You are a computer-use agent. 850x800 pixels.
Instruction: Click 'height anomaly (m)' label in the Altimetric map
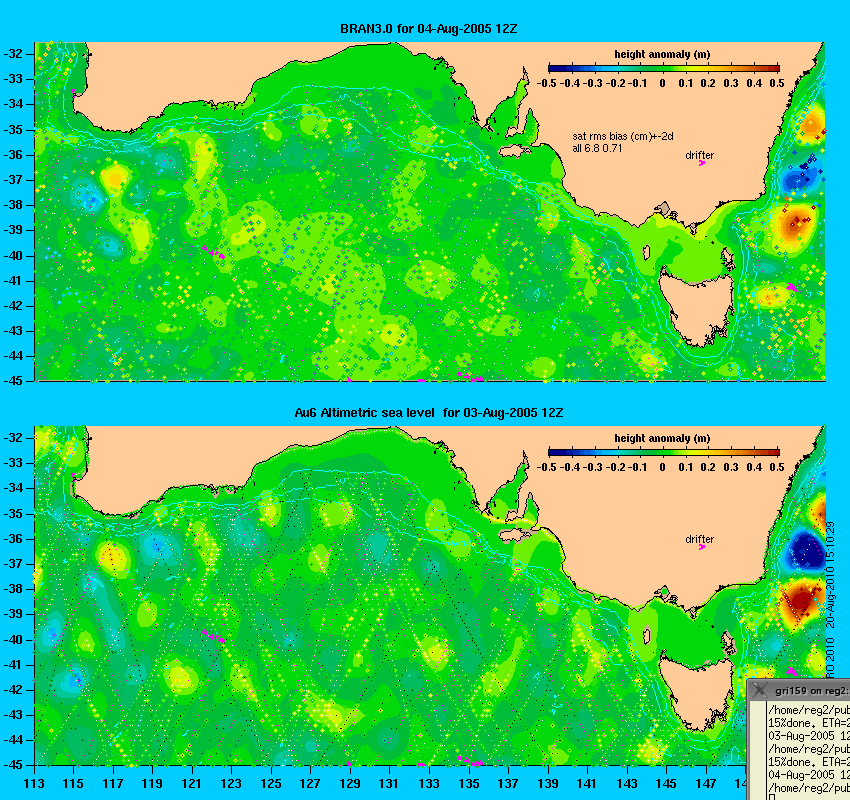(x=662, y=438)
